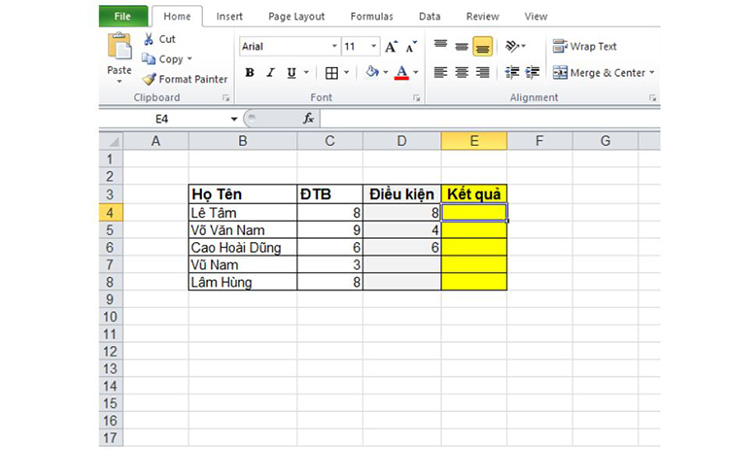Open Underline style dropdown arrow
Image resolution: width=750 pixels, height=460 pixels.
point(306,73)
